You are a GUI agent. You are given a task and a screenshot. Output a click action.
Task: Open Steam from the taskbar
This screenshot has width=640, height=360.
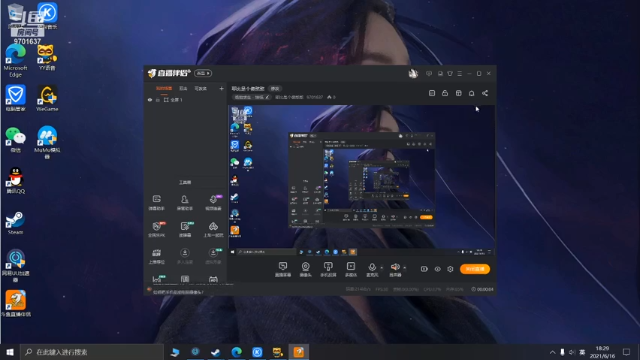click(216, 352)
